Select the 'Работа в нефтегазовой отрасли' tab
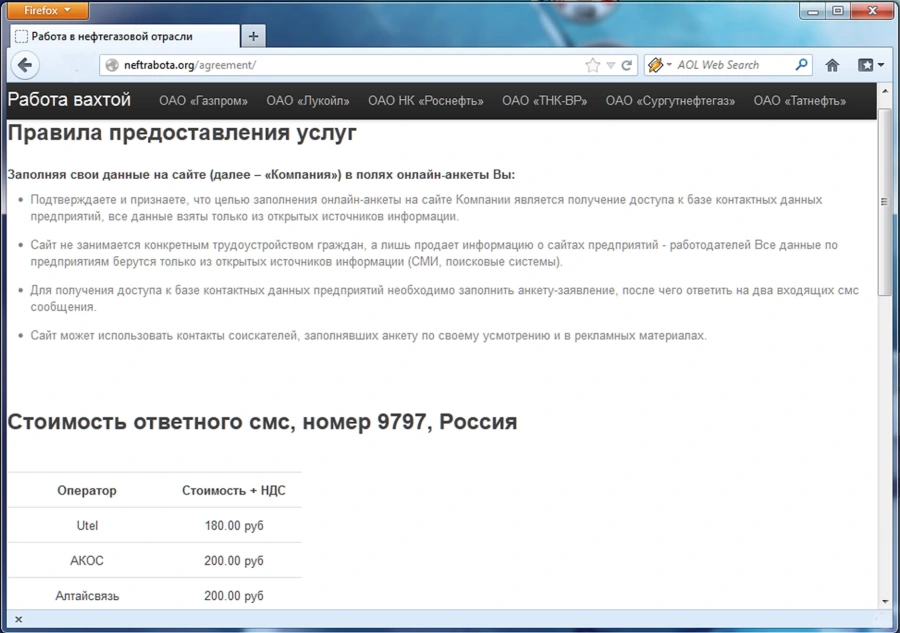The width and height of the screenshot is (900, 633). pos(125,36)
